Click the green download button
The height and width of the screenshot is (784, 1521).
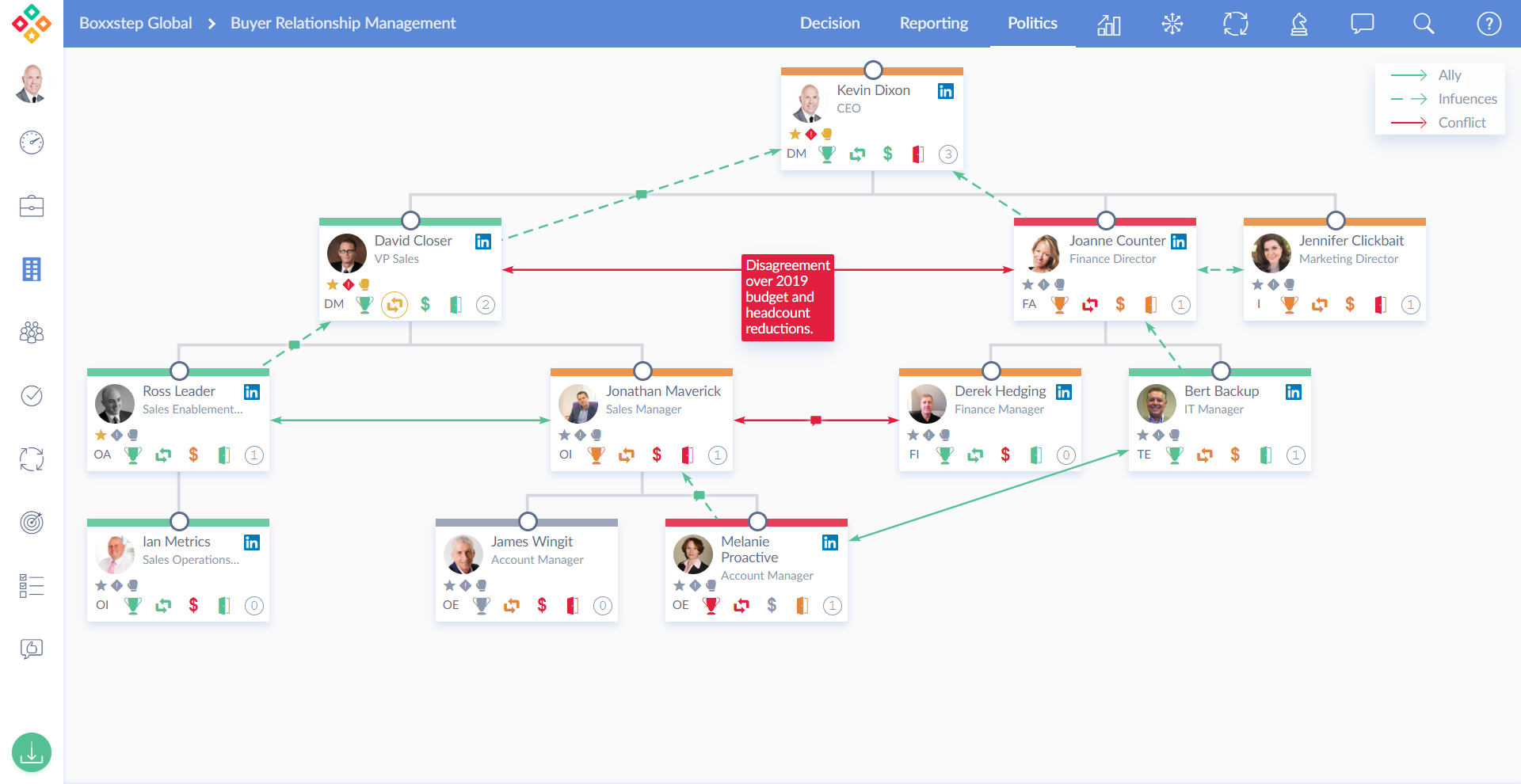coord(32,752)
